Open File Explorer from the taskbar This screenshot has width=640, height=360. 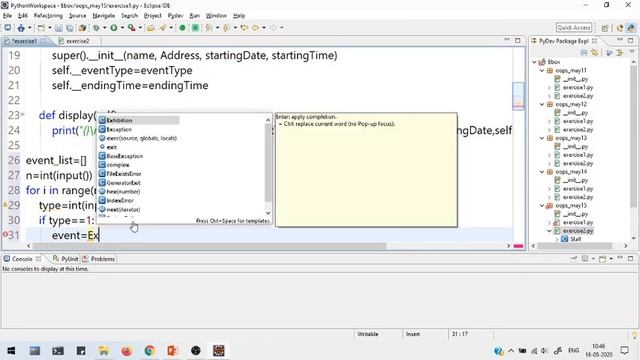pyautogui.click(x=104, y=351)
